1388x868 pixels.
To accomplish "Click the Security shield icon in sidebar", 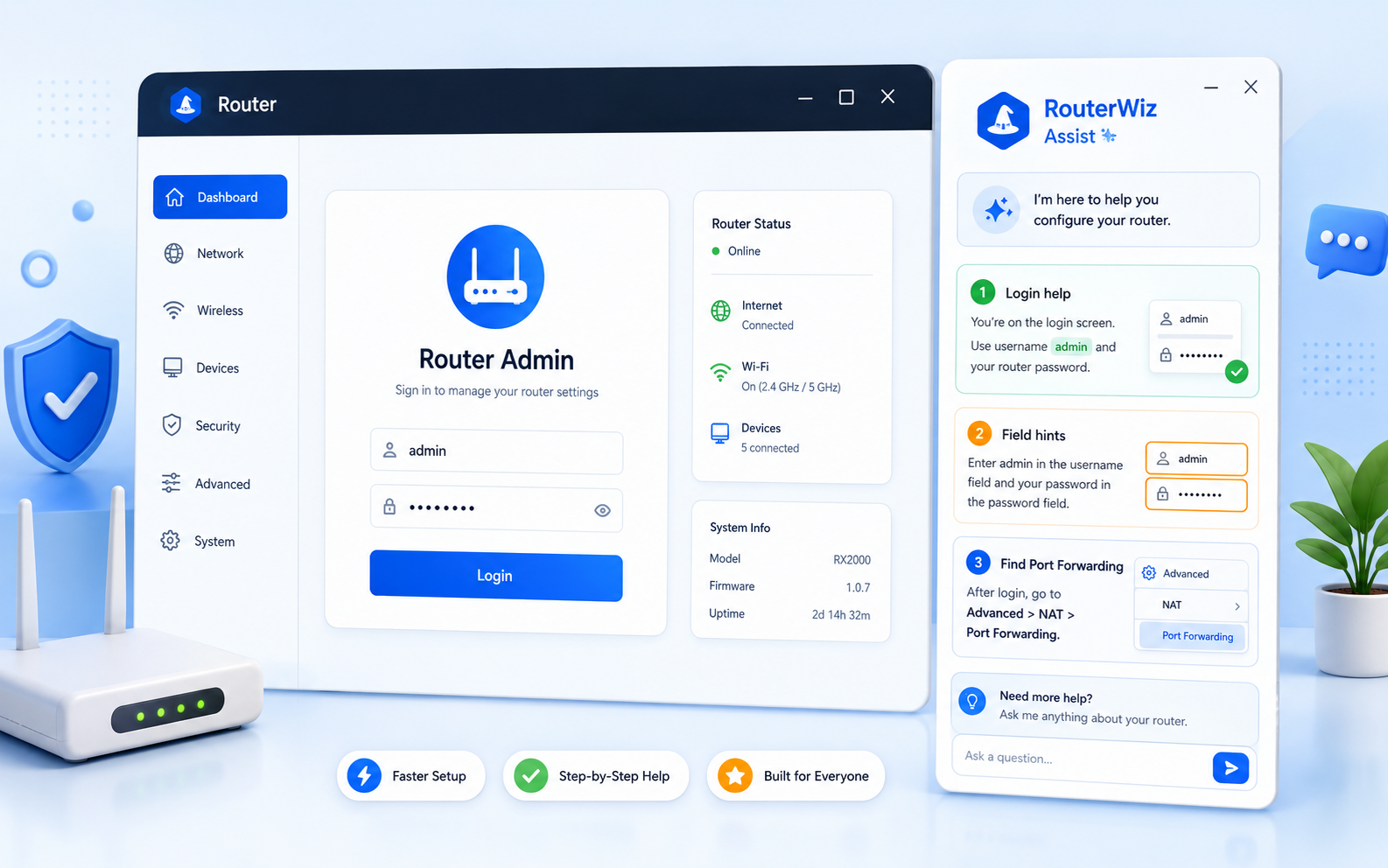I will pos(172,425).
